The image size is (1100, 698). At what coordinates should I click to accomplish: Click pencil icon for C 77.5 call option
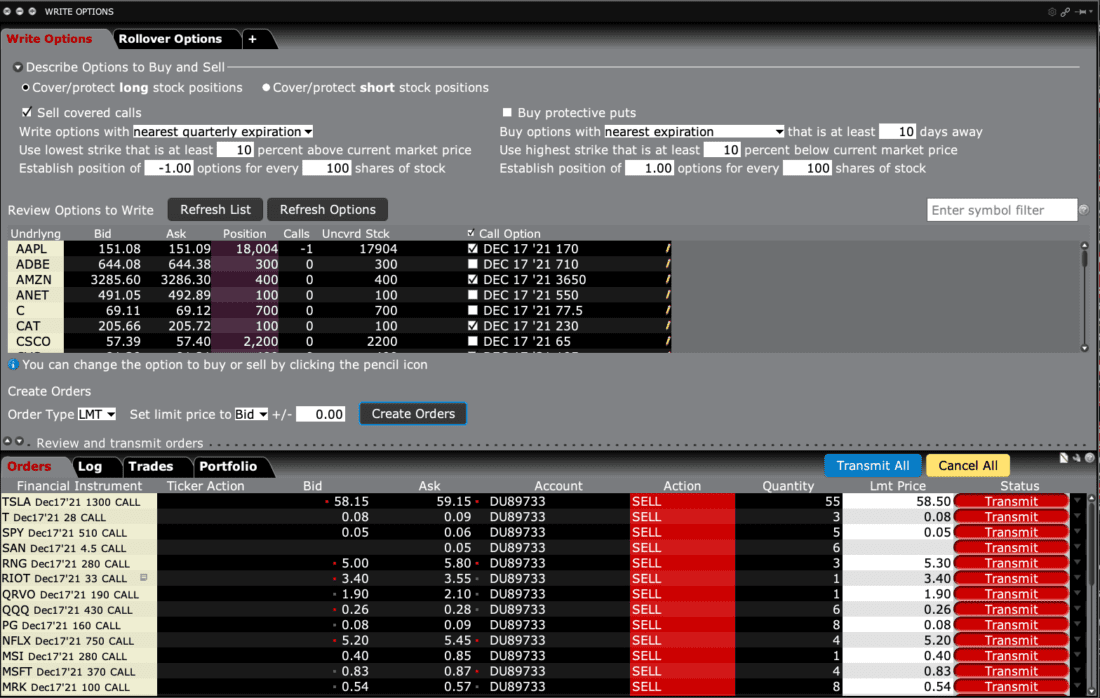[x=668, y=310]
